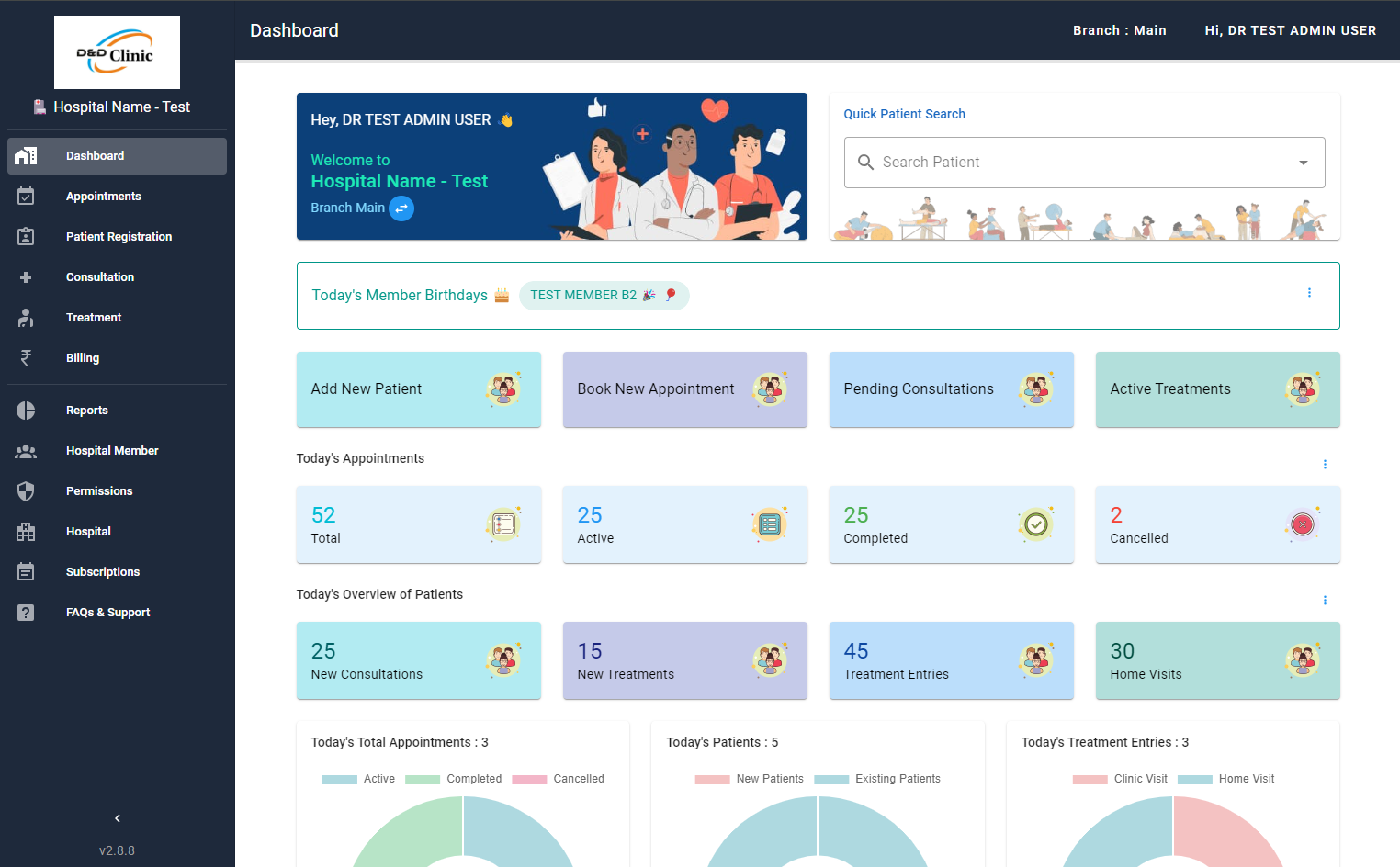Open Appointments menu item

(117, 197)
